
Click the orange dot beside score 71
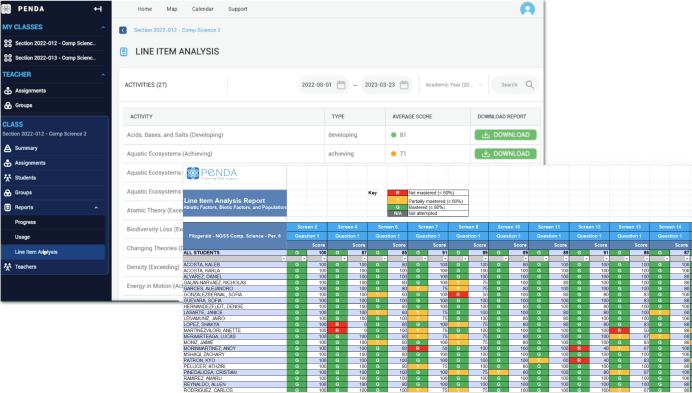pyautogui.click(x=393, y=154)
